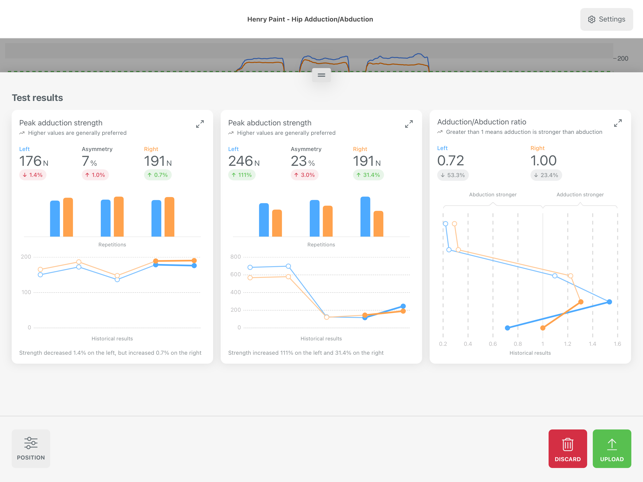Select the rightmost blue point on ratio chart
This screenshot has height=482, width=643.
pyautogui.click(x=609, y=302)
